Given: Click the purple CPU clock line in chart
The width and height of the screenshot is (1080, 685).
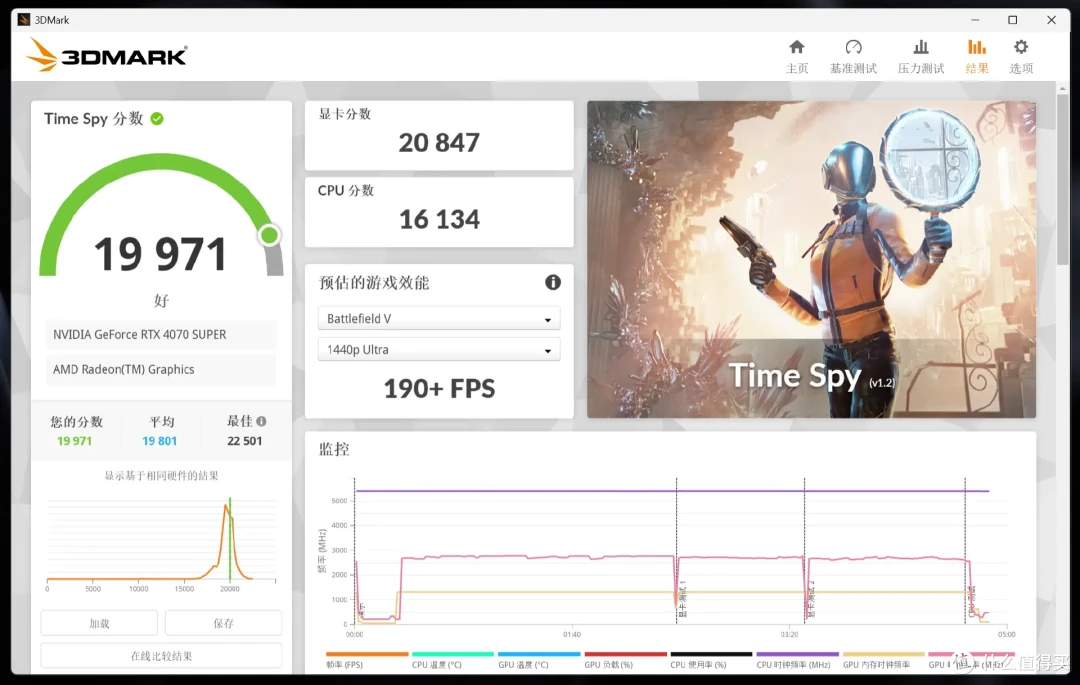Looking at the screenshot, I should click(x=672, y=491).
